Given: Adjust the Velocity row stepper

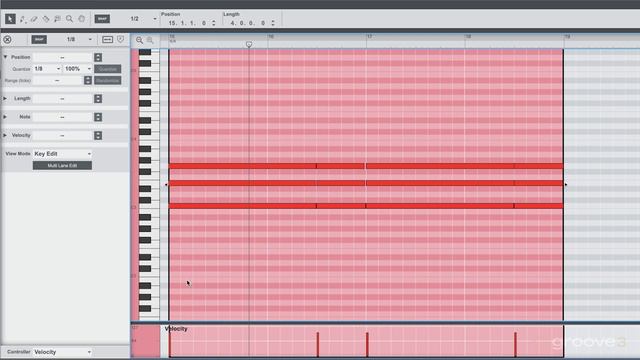Looking at the screenshot, I should pos(98,136).
